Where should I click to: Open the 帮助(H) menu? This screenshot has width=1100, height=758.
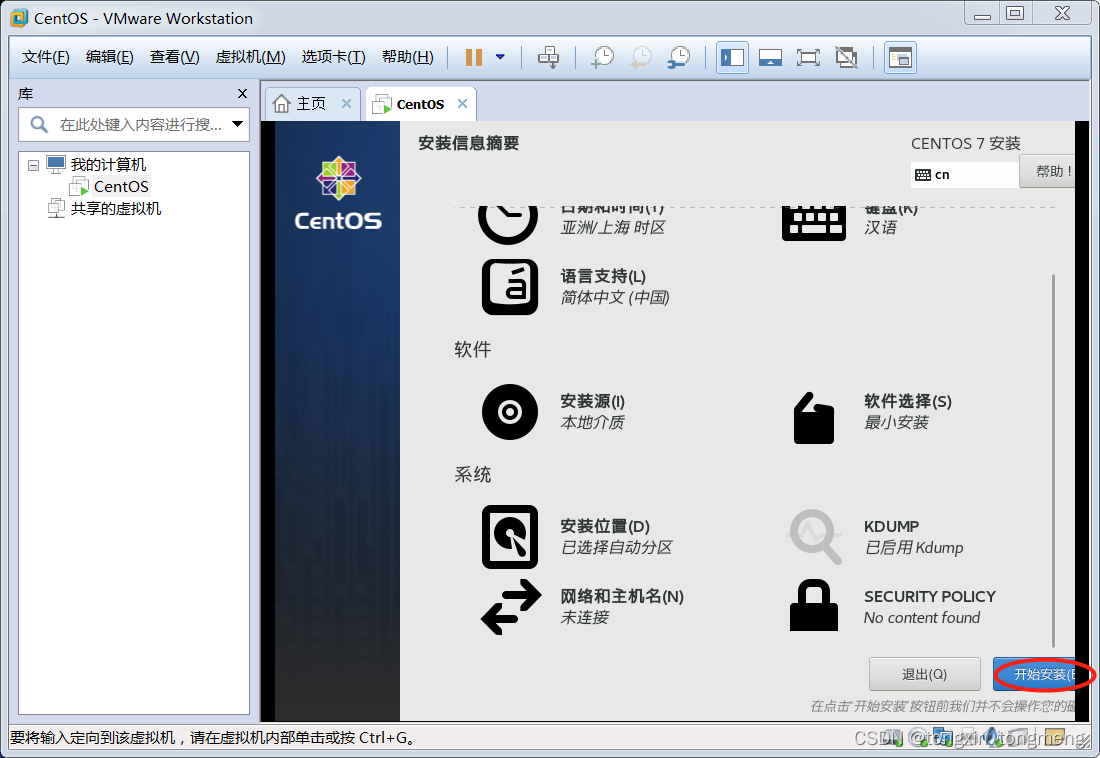pos(408,57)
